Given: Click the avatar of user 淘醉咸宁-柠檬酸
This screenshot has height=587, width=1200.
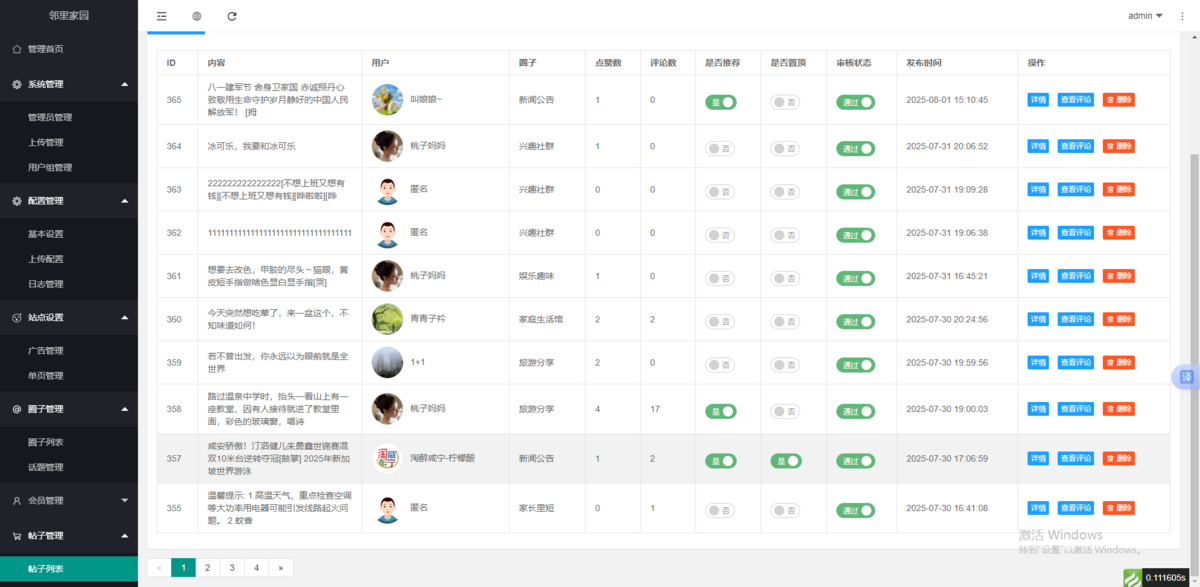Looking at the screenshot, I should [x=387, y=459].
